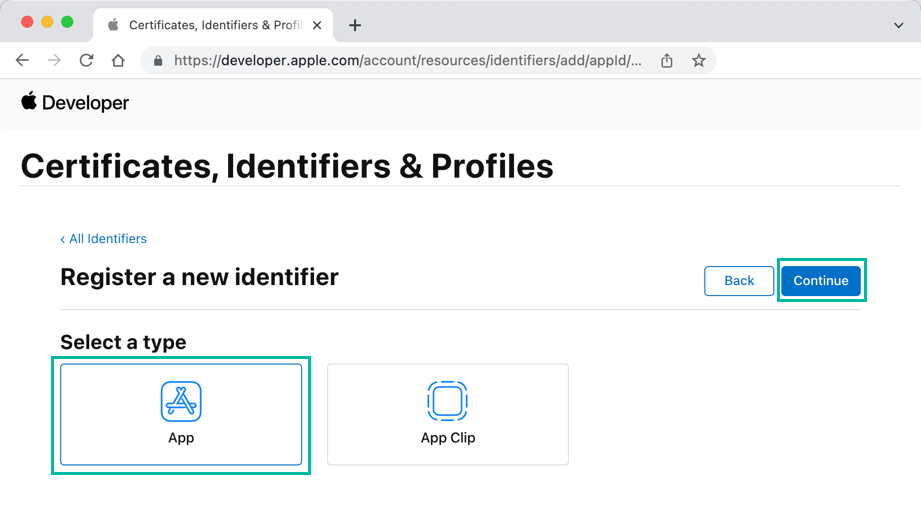Expand the tab search chevron
The width and height of the screenshot is (921, 511).
(x=898, y=25)
